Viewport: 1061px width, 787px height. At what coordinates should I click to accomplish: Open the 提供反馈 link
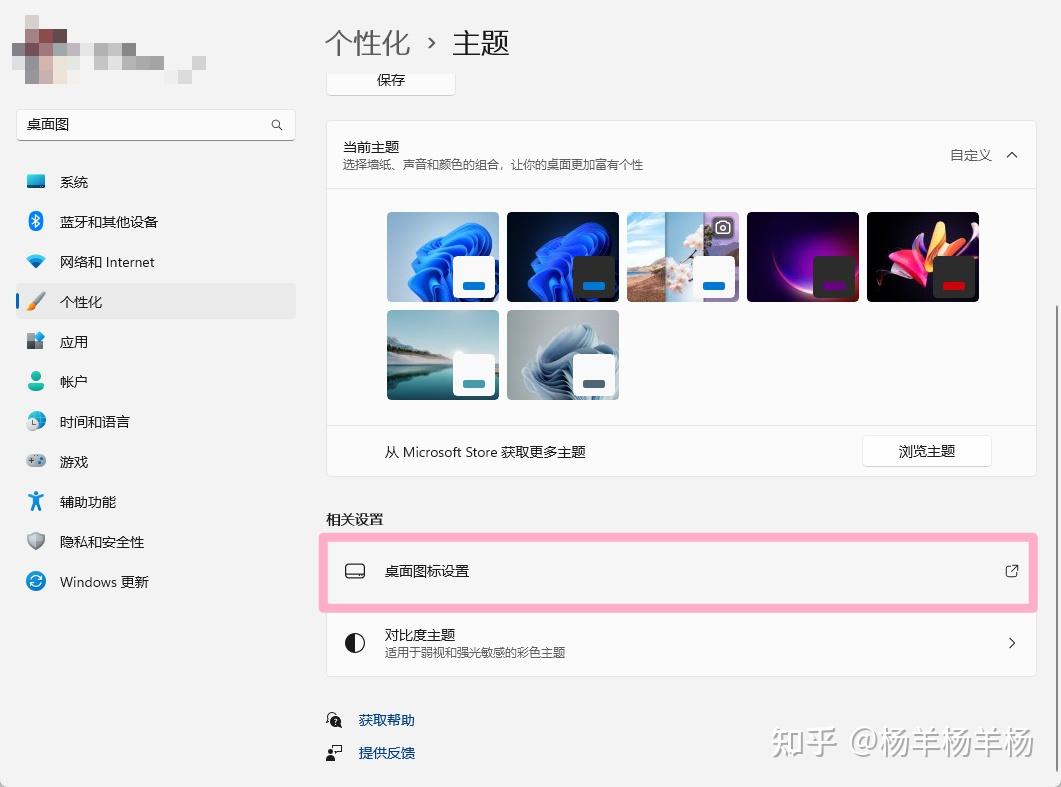[386, 752]
